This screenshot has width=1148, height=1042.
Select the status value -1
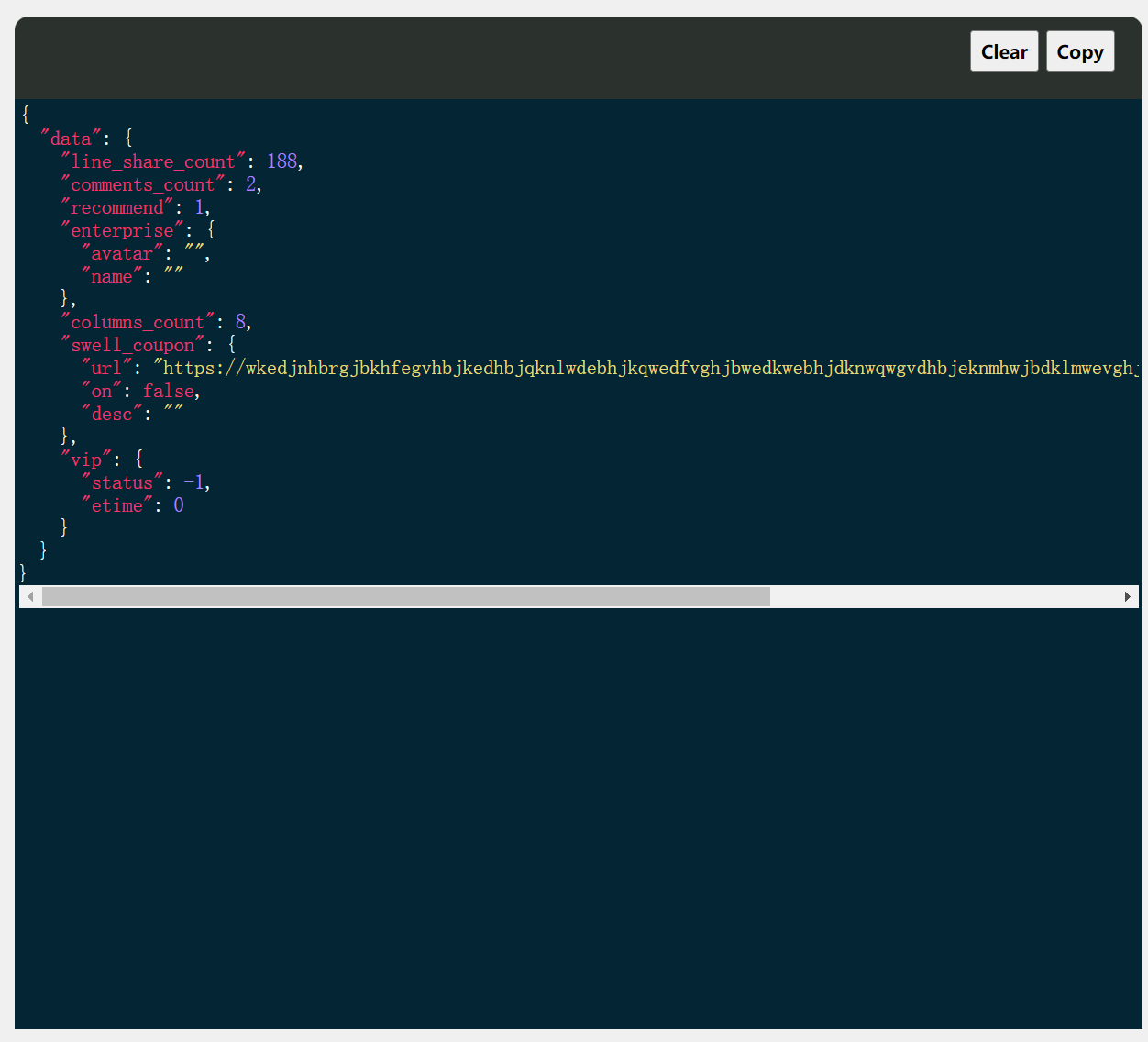tap(193, 482)
